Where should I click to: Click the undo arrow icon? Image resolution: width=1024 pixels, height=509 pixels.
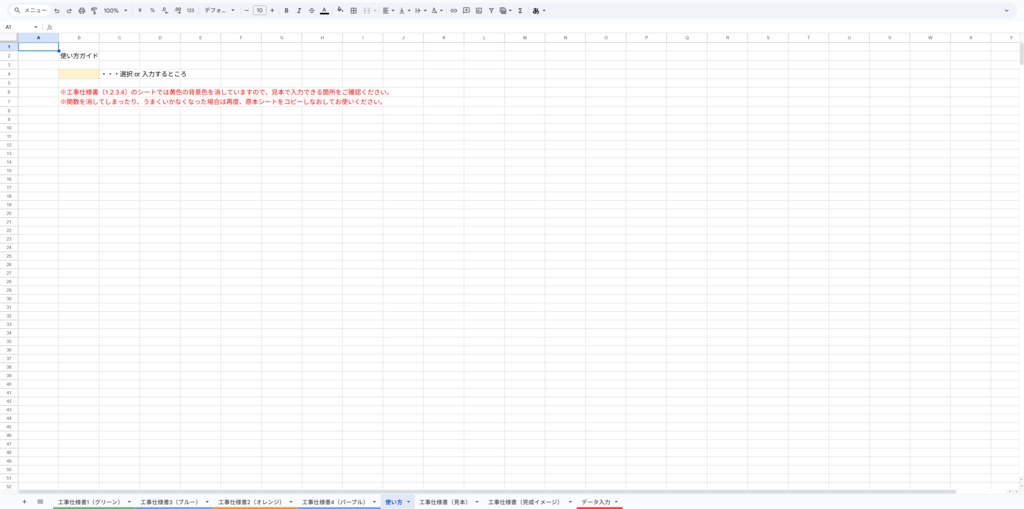click(x=57, y=11)
